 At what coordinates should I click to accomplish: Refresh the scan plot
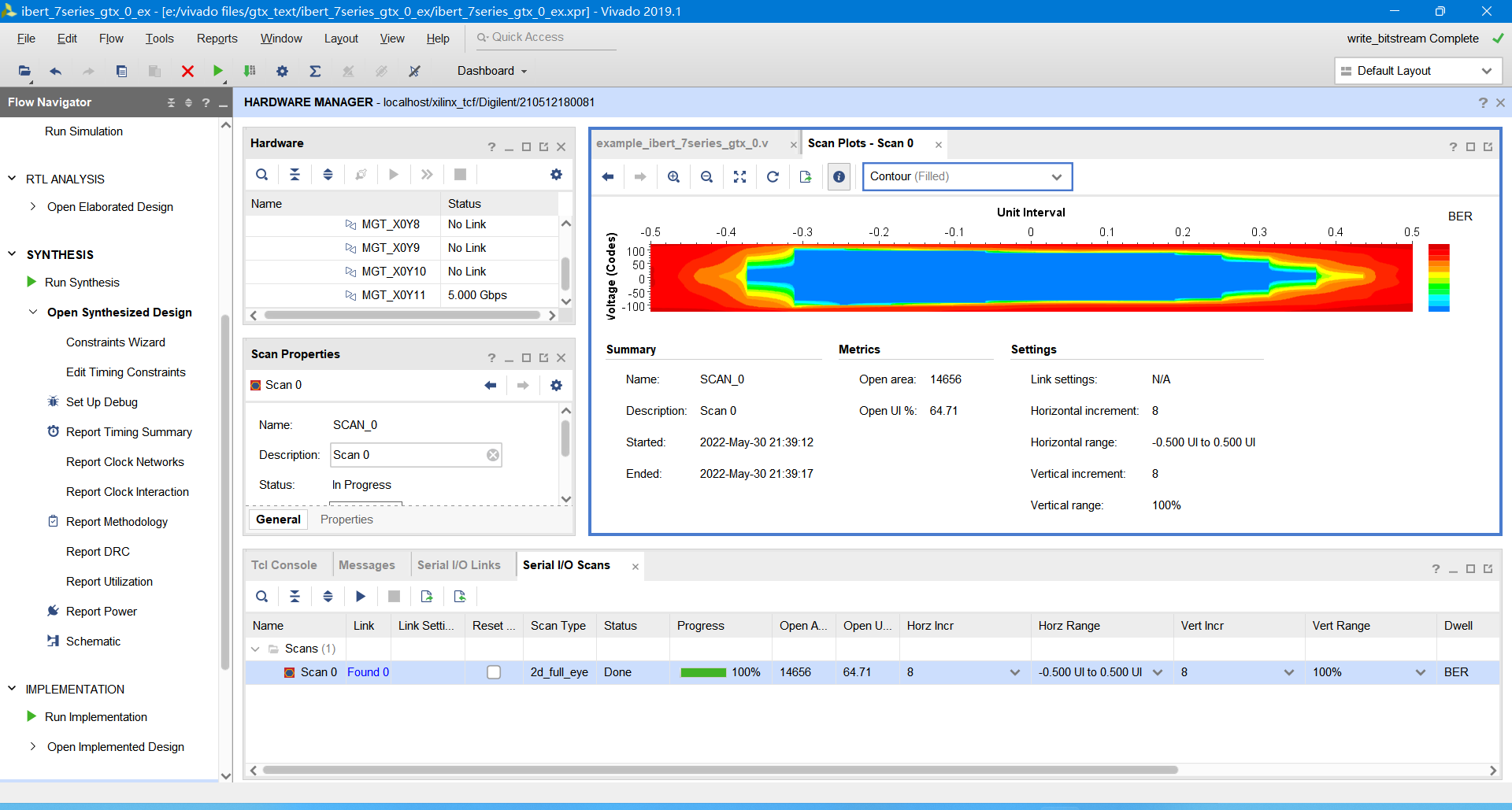click(x=773, y=176)
